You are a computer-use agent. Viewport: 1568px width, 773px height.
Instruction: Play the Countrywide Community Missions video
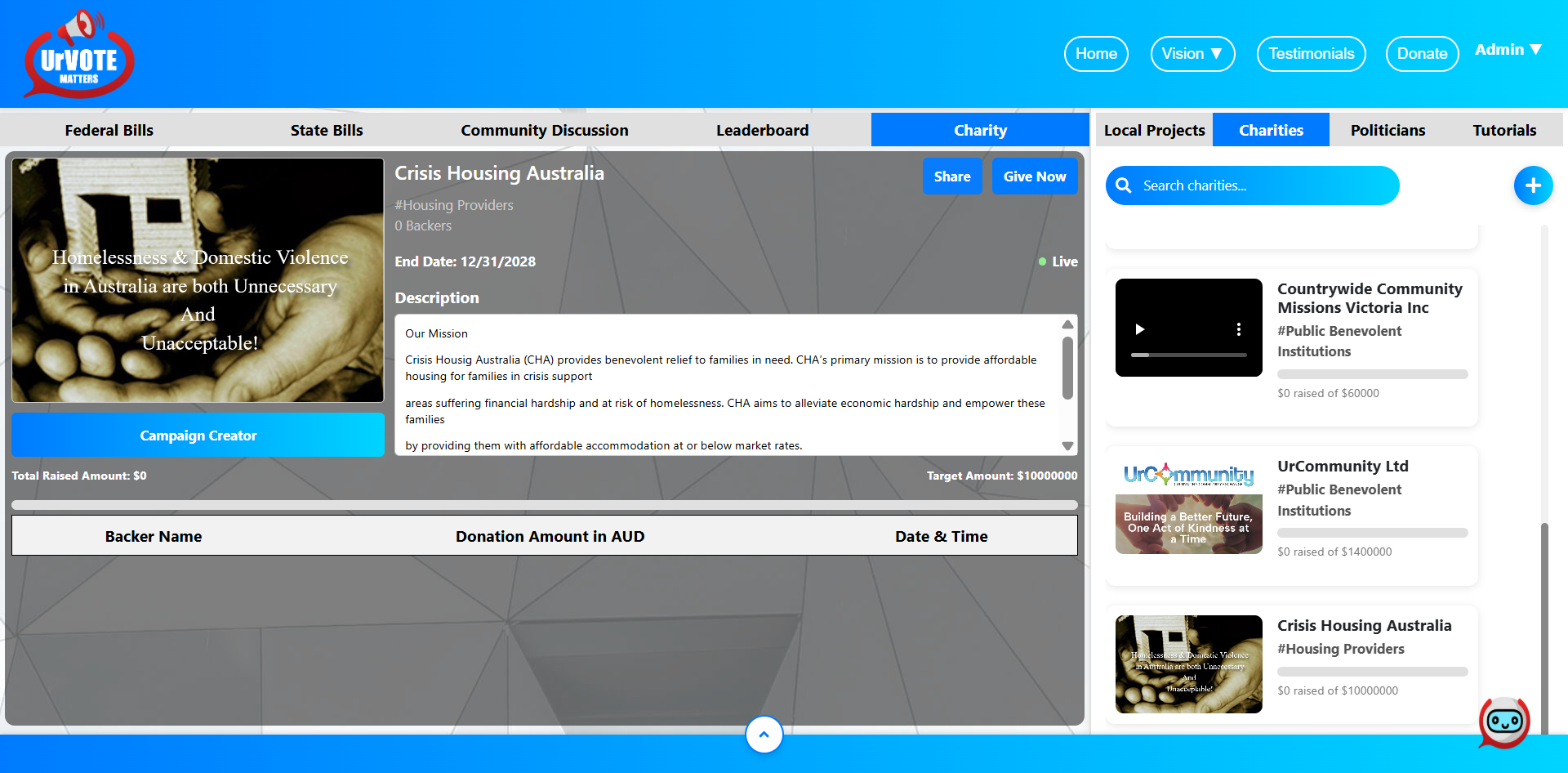tap(1140, 329)
